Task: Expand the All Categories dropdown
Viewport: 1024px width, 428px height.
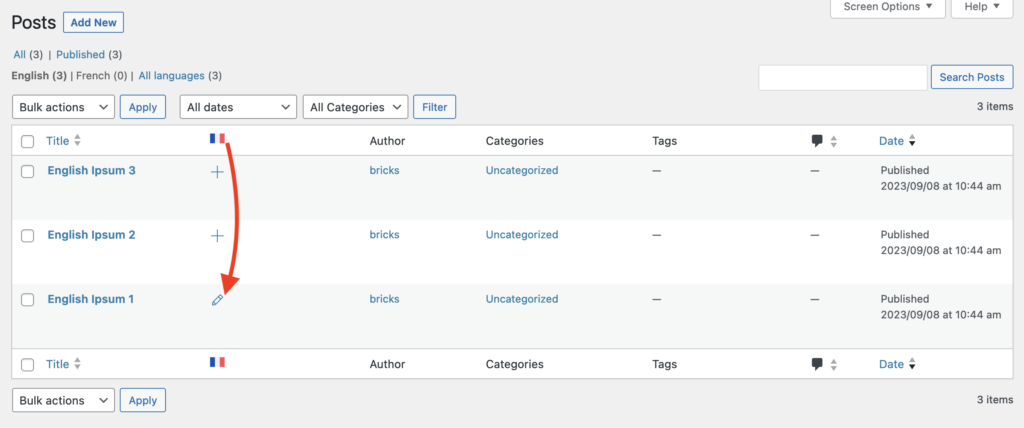Action: (356, 107)
